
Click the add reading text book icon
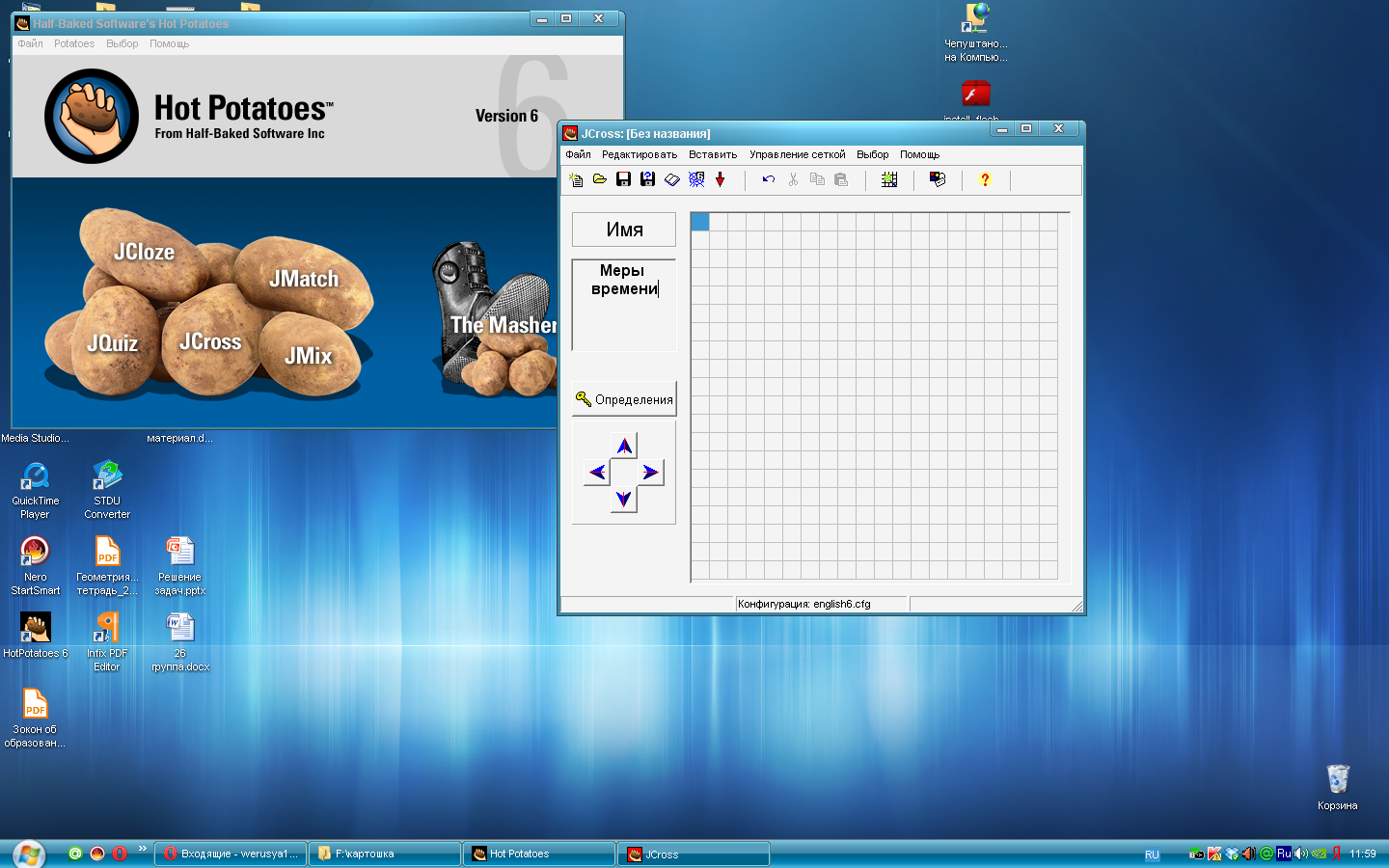coord(672,179)
